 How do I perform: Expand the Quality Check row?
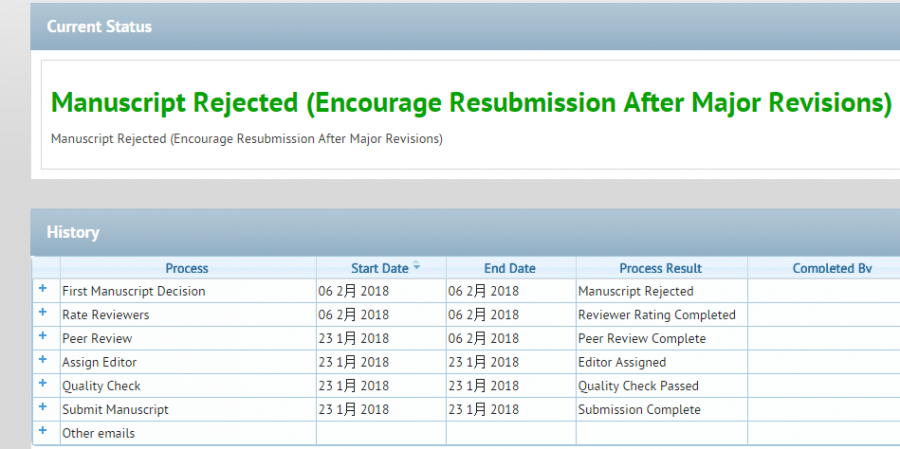point(43,385)
